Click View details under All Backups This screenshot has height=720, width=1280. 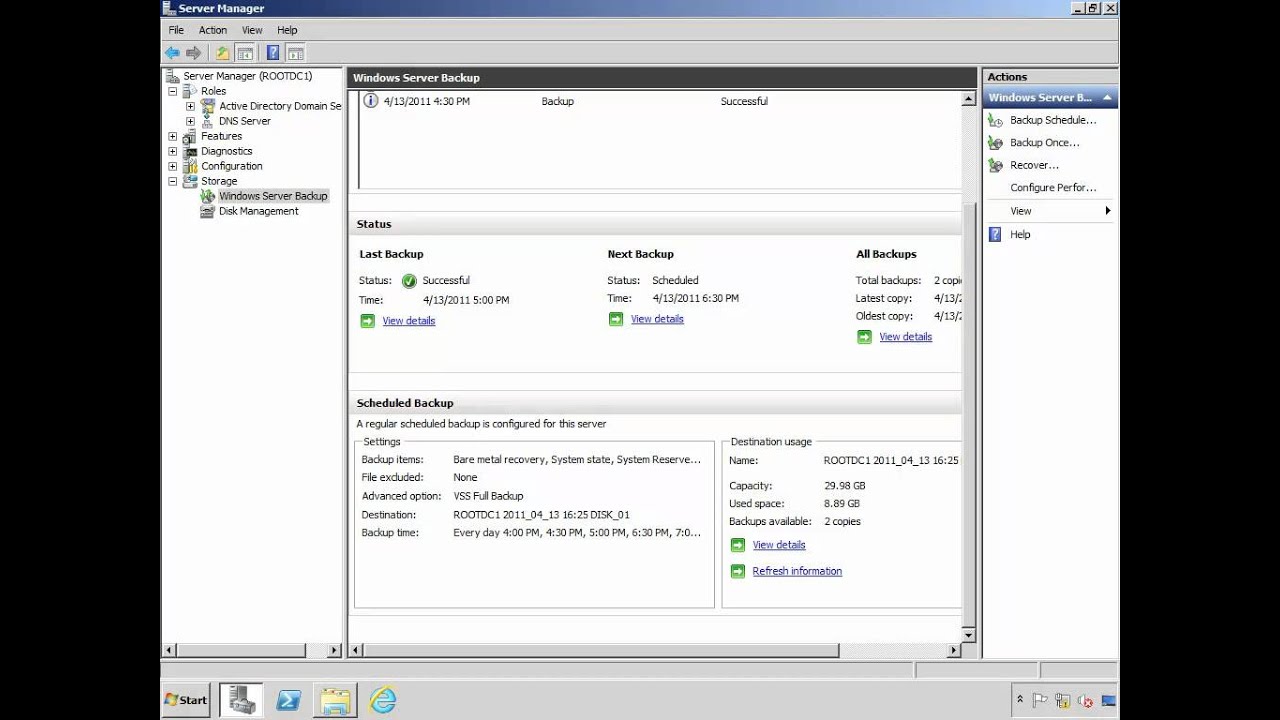[906, 337]
